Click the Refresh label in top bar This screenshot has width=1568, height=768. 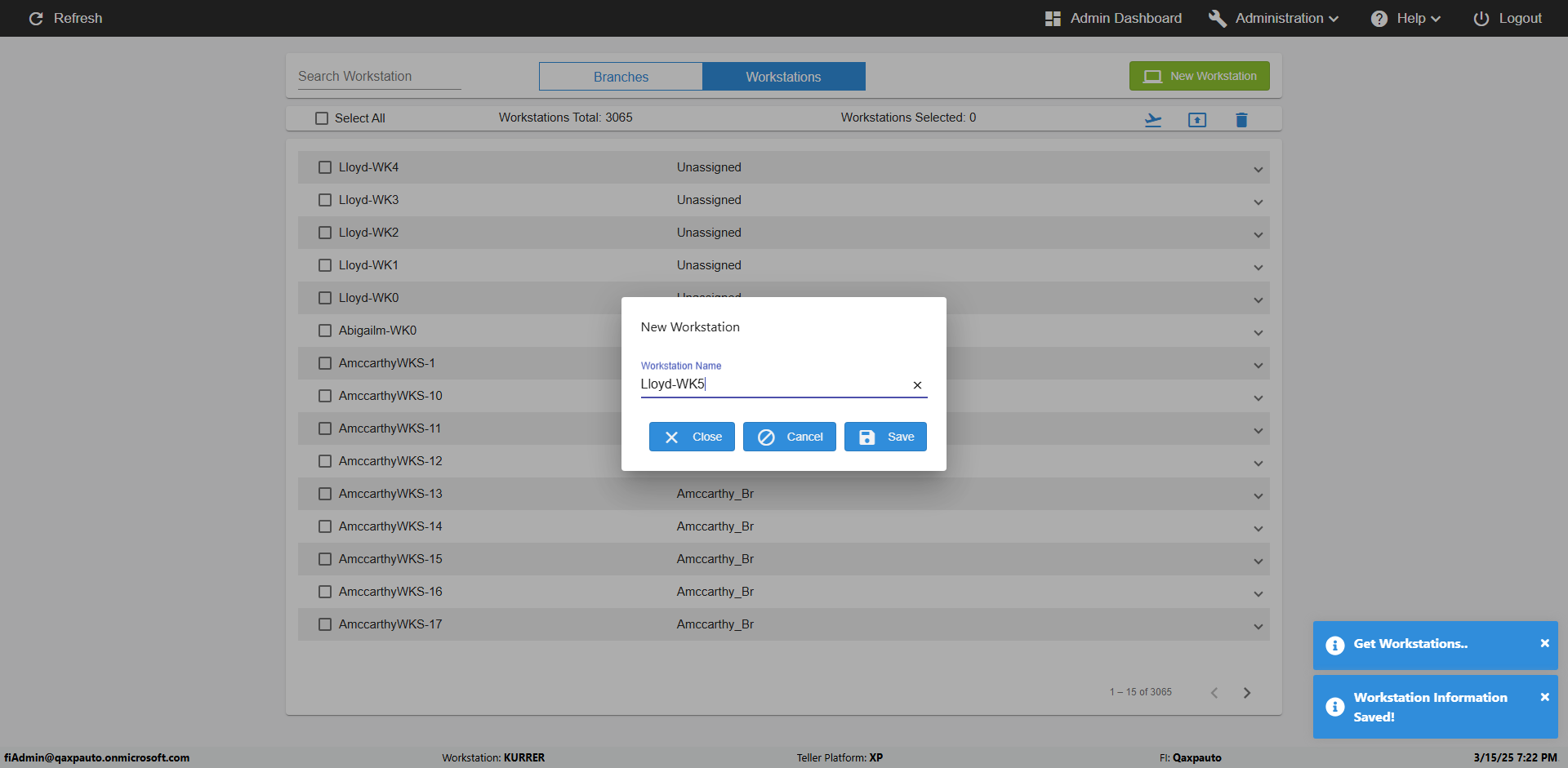pyautogui.click(x=78, y=18)
